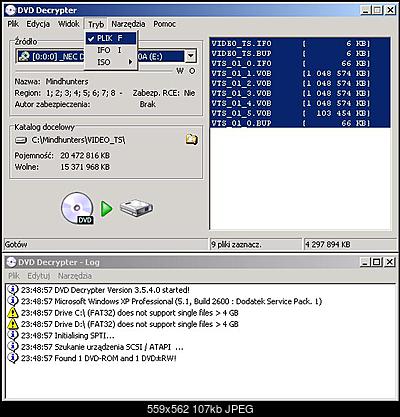The width and height of the screenshot is (400, 417).
Task: Expand the ISO submenu arrow
Action: coord(130,62)
